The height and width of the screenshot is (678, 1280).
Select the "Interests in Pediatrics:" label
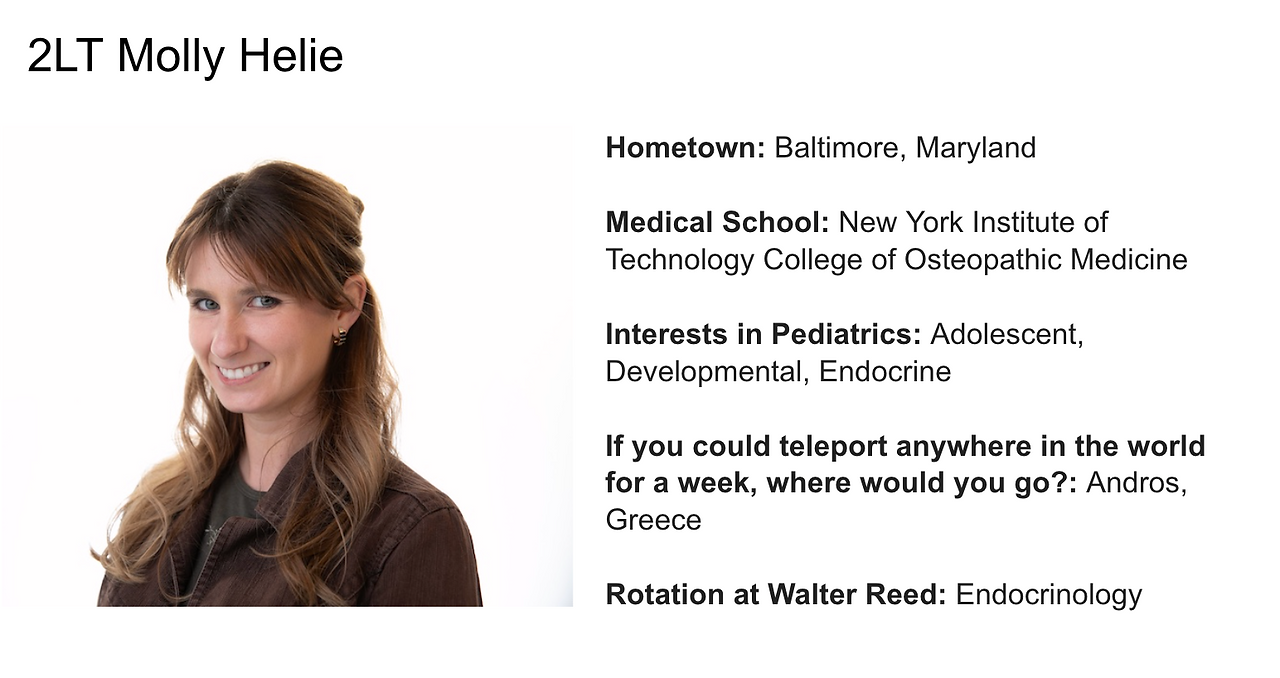pos(763,334)
